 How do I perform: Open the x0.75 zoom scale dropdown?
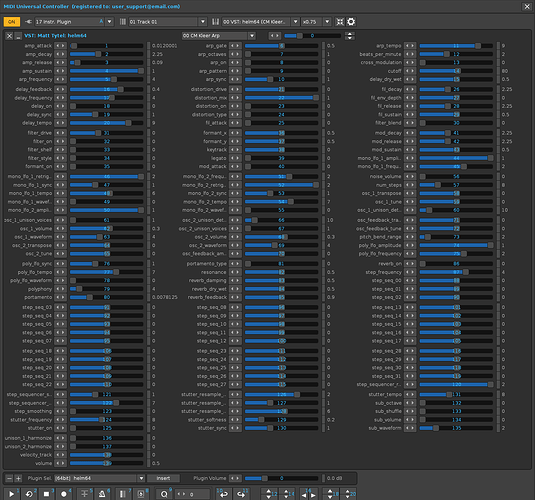pyautogui.click(x=327, y=22)
